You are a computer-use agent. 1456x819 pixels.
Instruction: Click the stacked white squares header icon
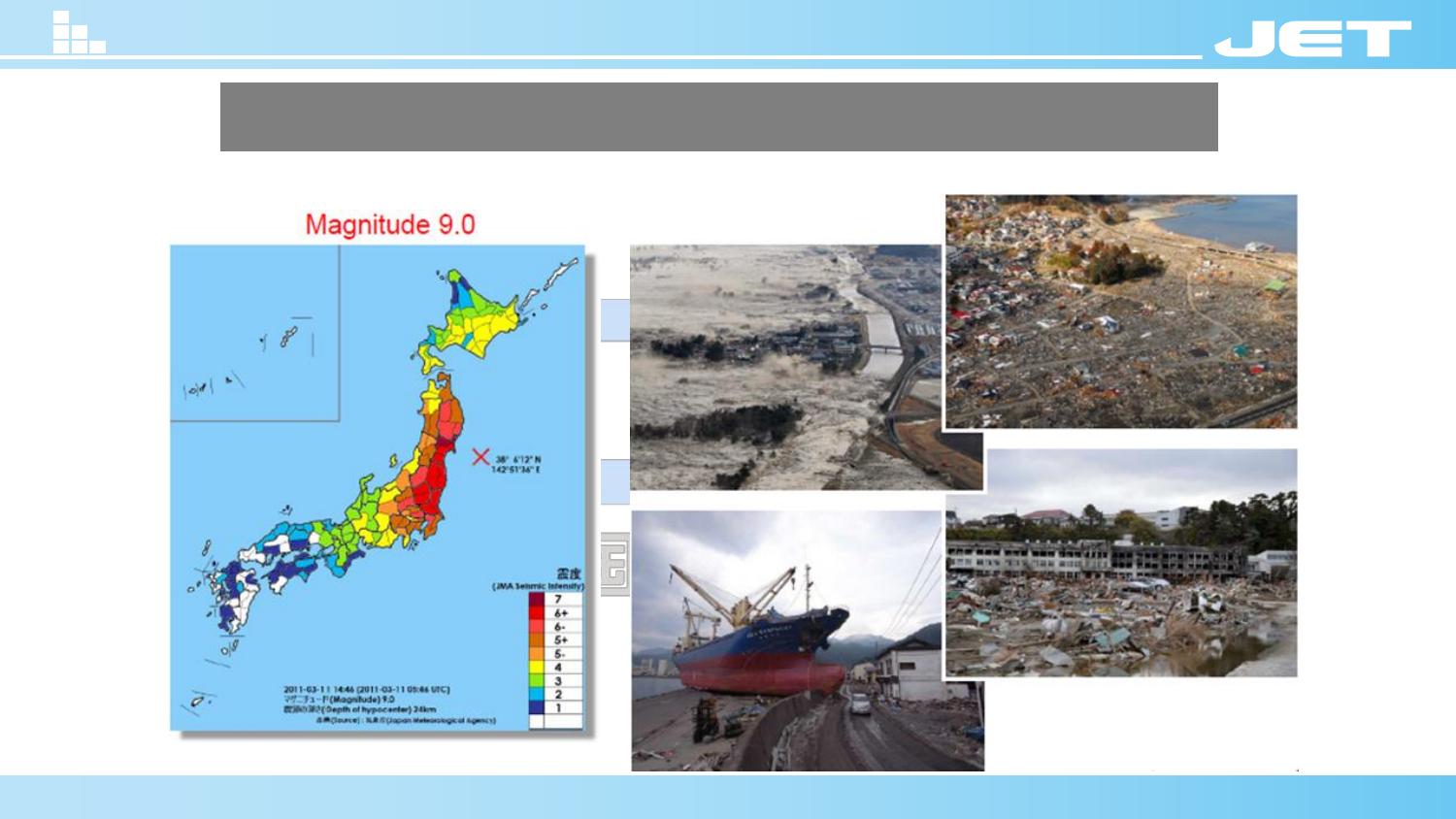[x=79, y=32]
